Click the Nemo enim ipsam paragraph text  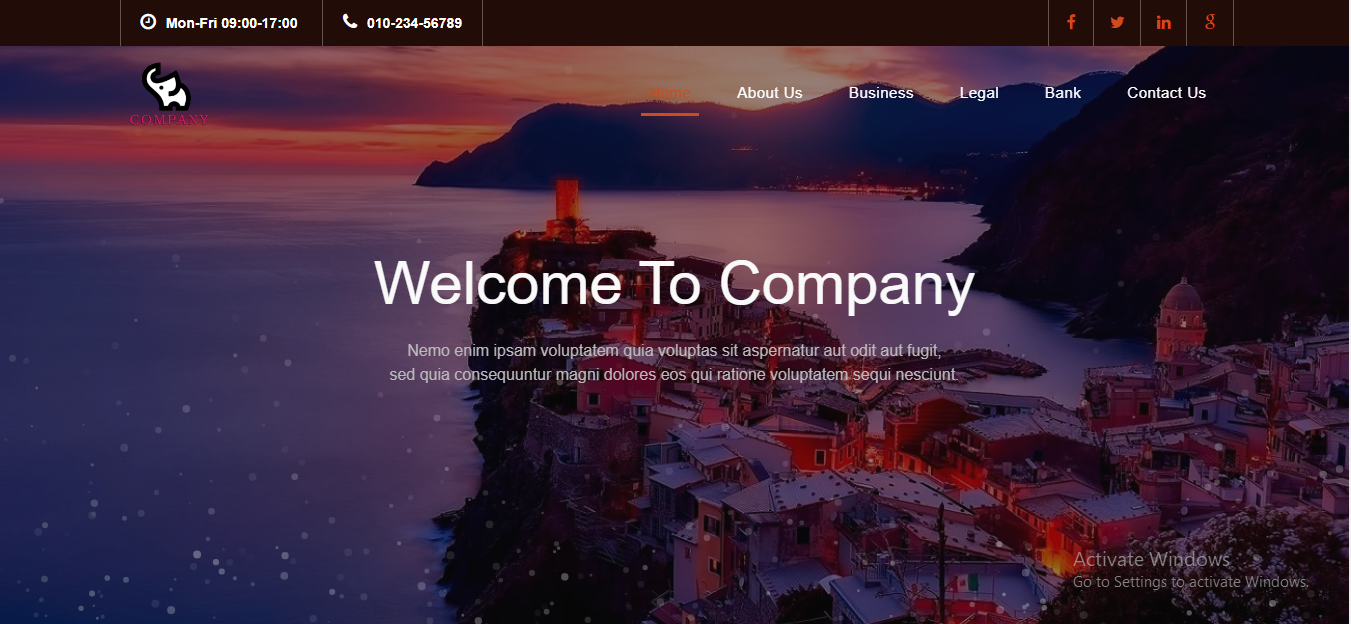pyautogui.click(x=674, y=363)
